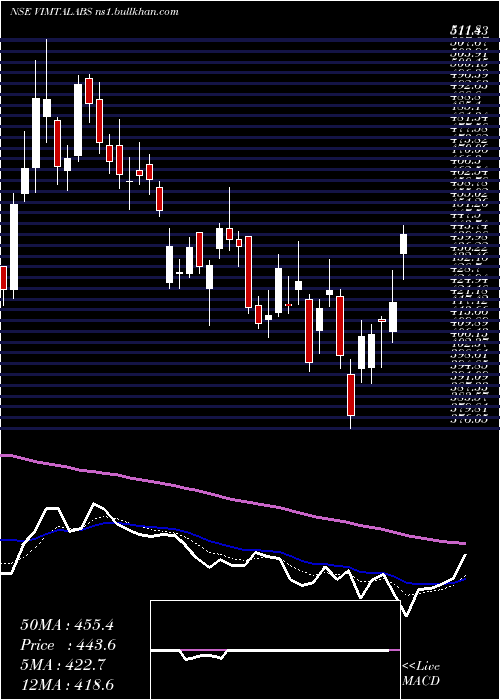The height and width of the screenshot is (700, 500).
Task: Click the <<Live MACD label
Action: tap(421, 674)
